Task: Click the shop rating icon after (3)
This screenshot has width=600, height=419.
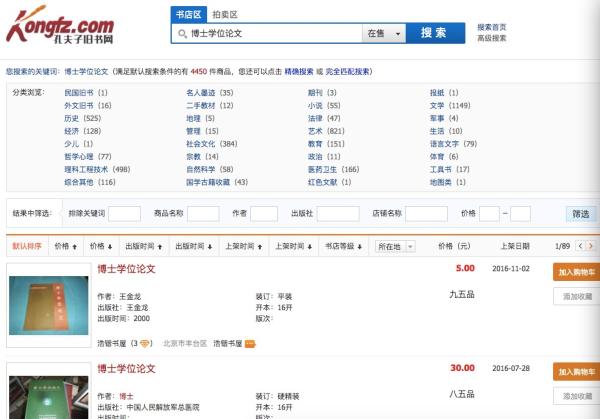Action: (x=145, y=343)
